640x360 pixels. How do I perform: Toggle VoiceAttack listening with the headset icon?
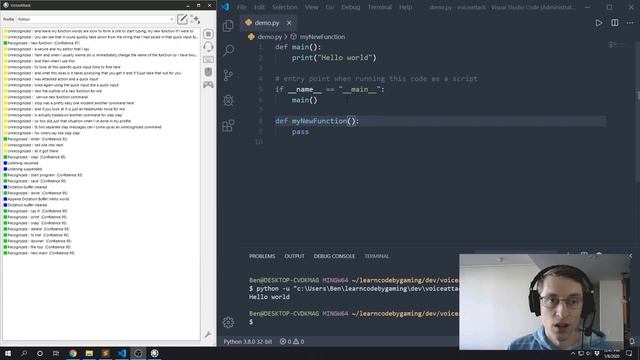(x=208, y=47)
